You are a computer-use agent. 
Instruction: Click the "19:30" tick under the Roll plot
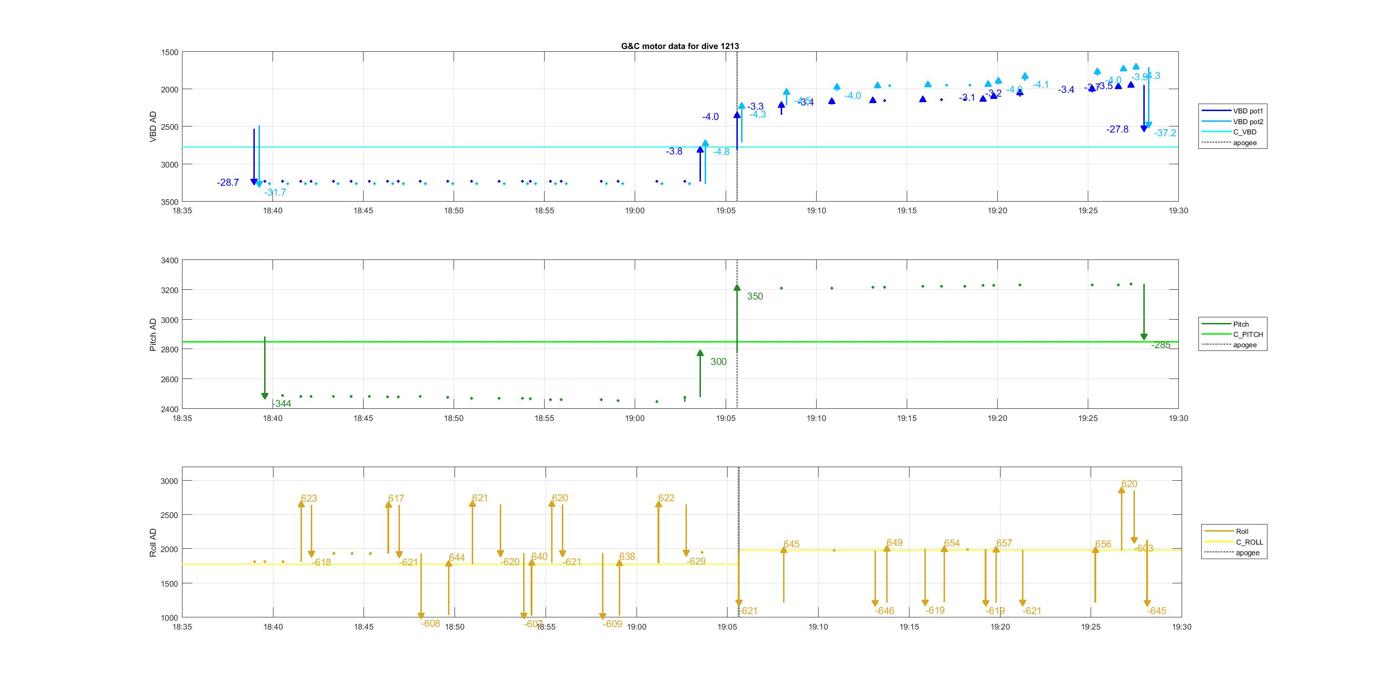[x=1181, y=627]
